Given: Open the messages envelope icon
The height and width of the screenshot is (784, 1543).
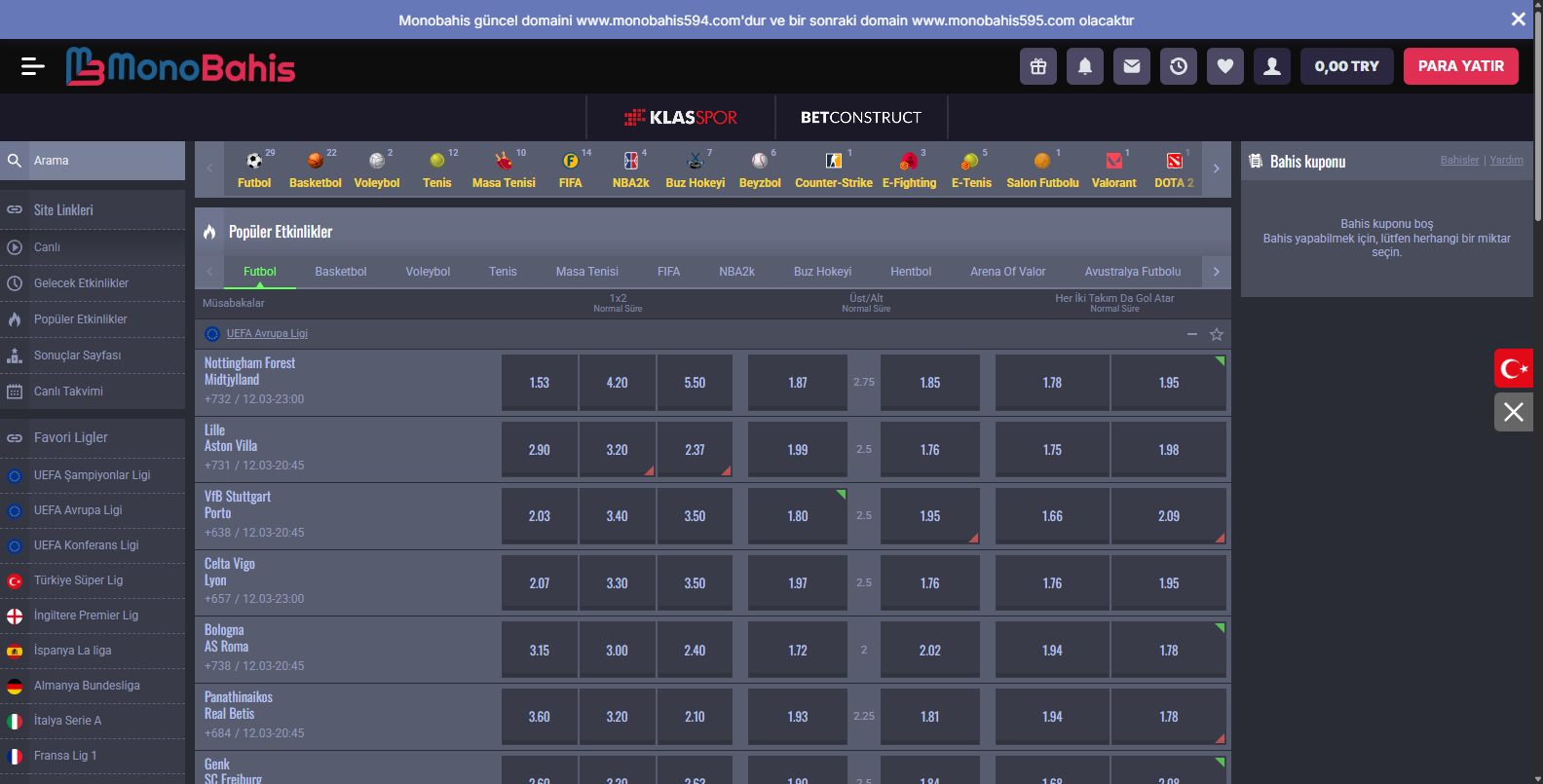Looking at the screenshot, I should 1132,66.
